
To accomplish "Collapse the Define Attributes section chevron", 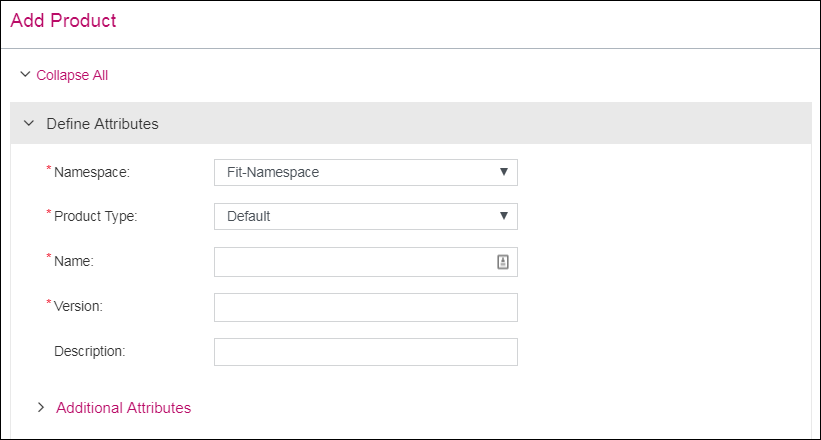I will tap(28, 124).
